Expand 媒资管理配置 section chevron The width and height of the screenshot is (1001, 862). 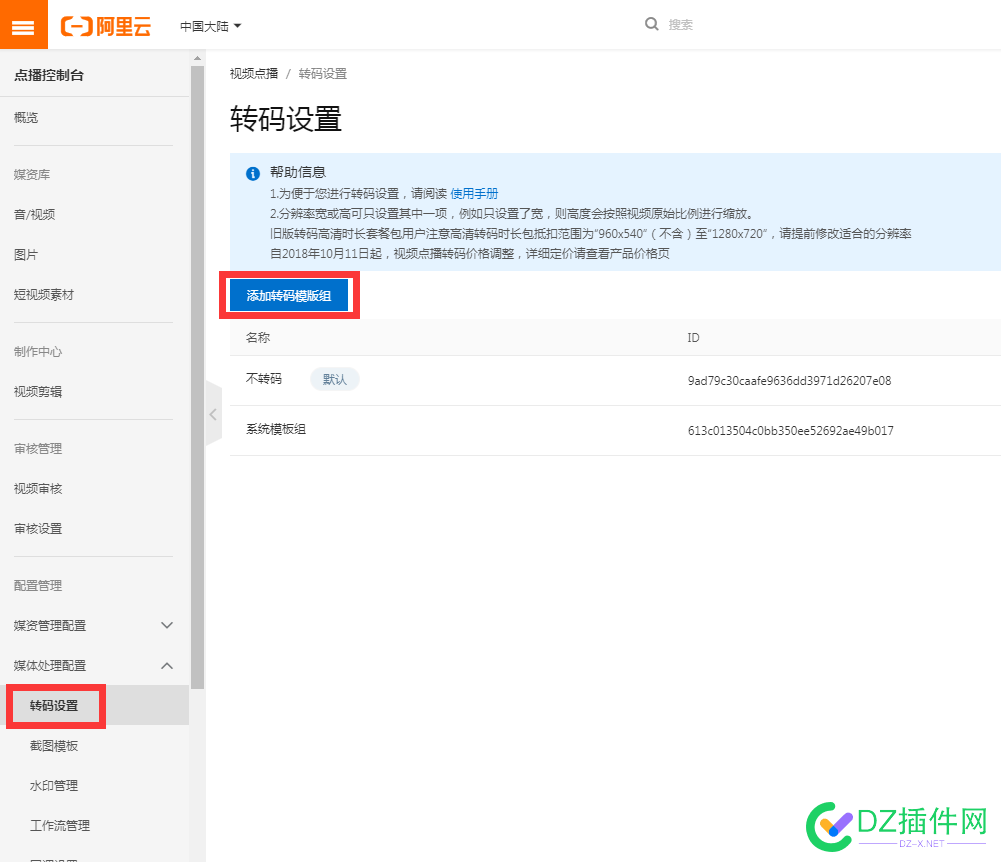167,625
